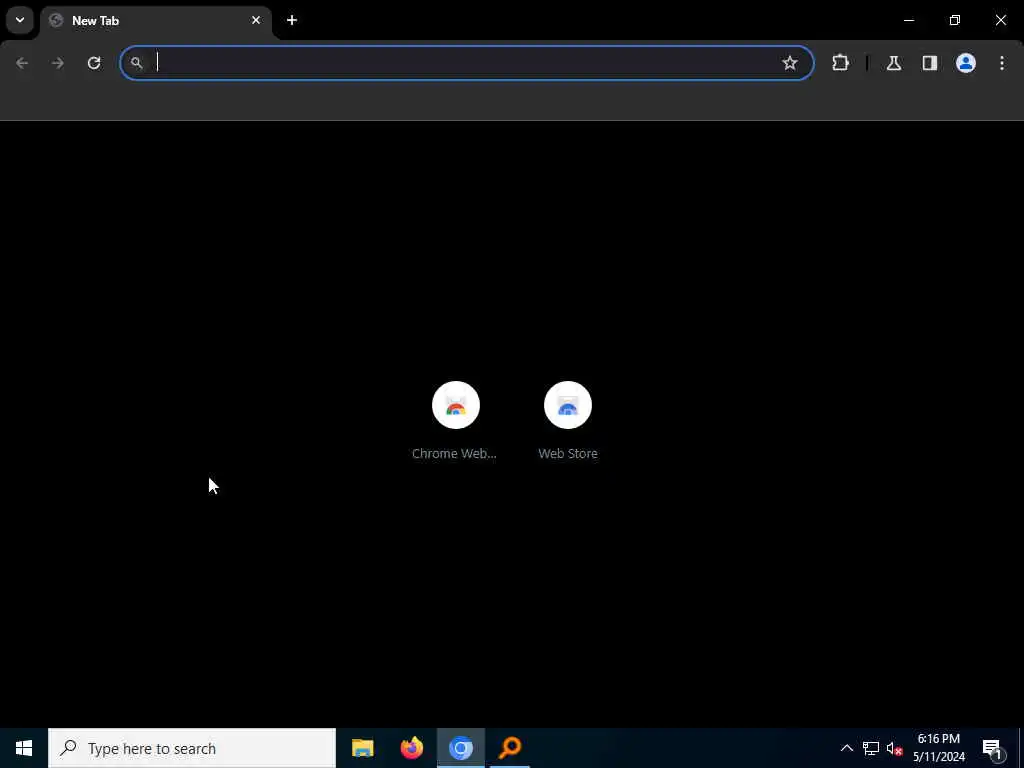Open network status tray icon

click(x=871, y=748)
